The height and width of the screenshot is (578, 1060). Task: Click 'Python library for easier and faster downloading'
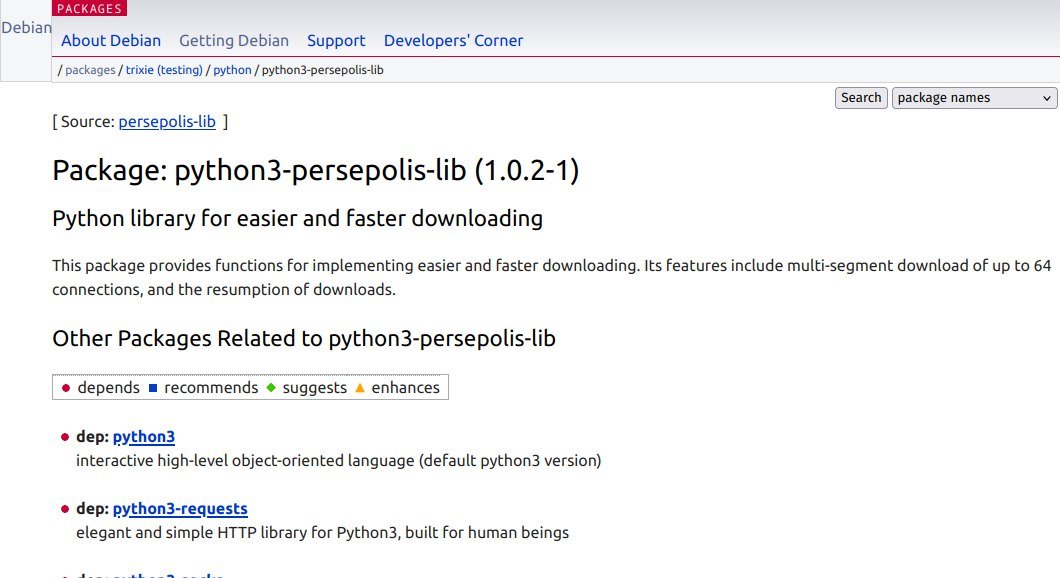click(x=297, y=218)
